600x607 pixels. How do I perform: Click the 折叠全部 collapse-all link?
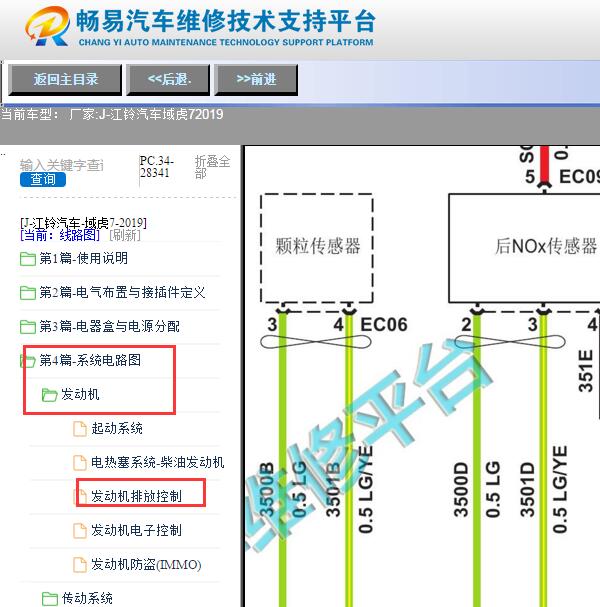click(212, 167)
